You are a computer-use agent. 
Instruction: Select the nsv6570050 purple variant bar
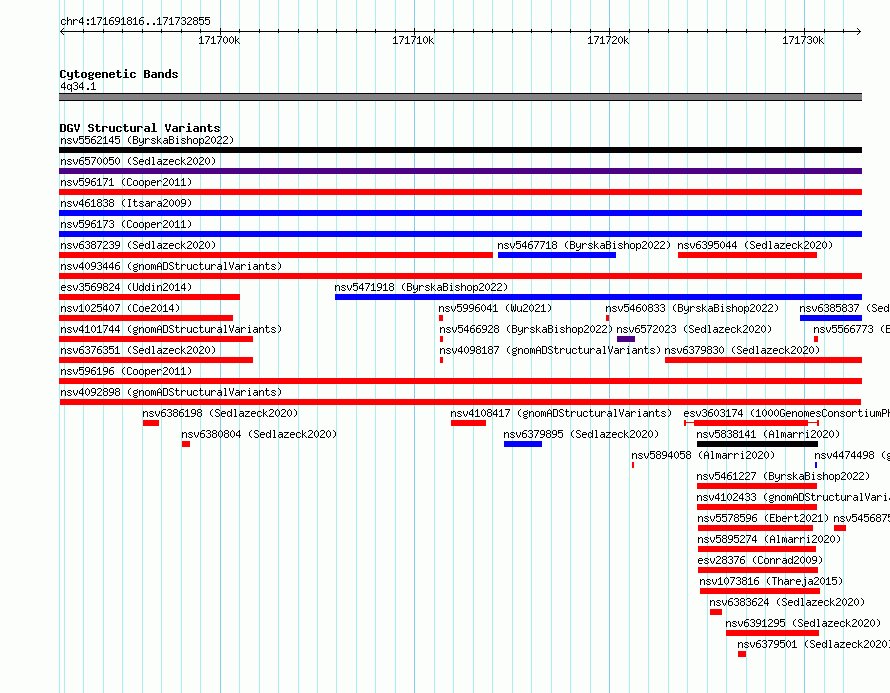460,171
